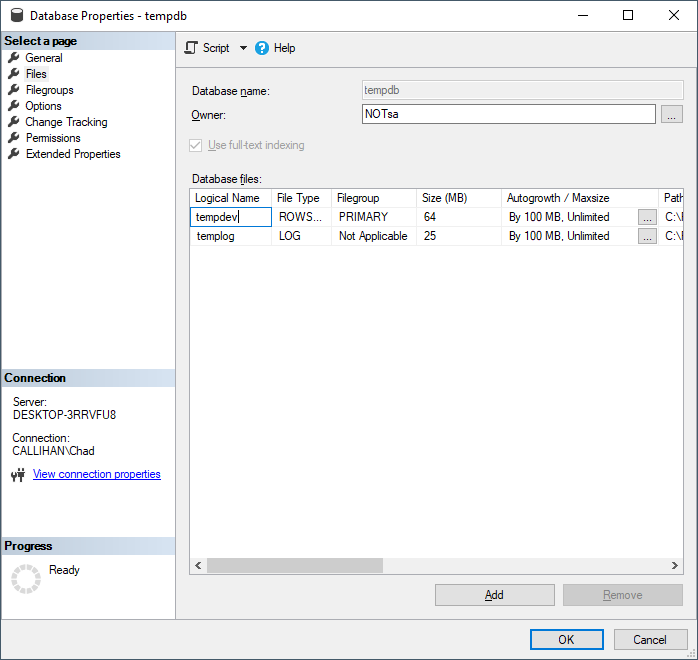Open the Script dropdown arrow
This screenshot has width=698, height=660.
(x=243, y=48)
